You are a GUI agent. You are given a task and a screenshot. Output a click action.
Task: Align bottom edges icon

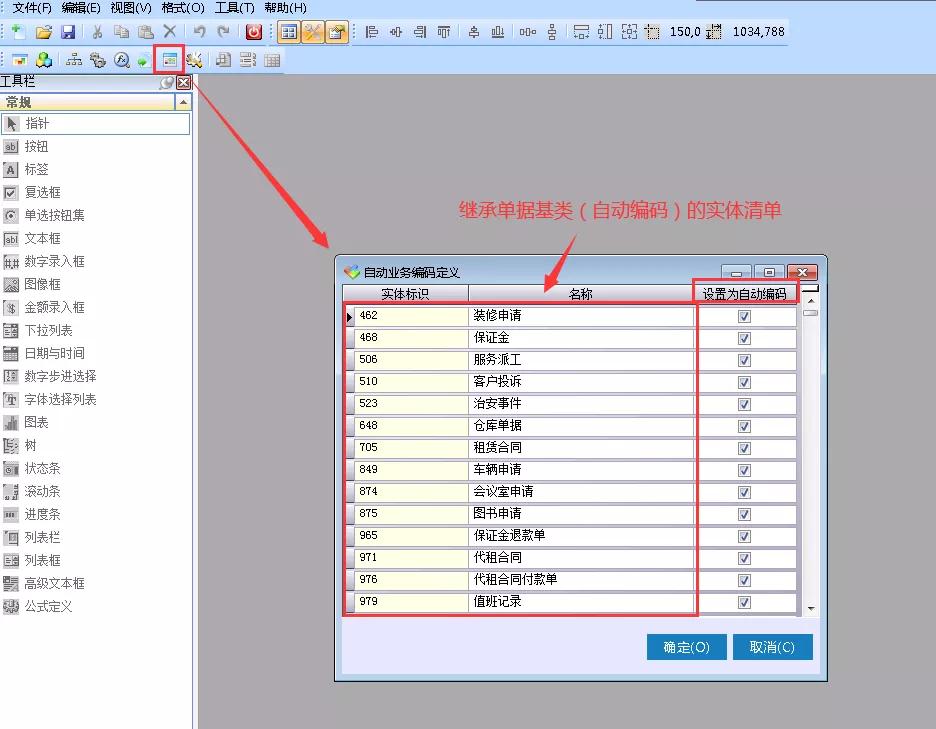click(498, 32)
